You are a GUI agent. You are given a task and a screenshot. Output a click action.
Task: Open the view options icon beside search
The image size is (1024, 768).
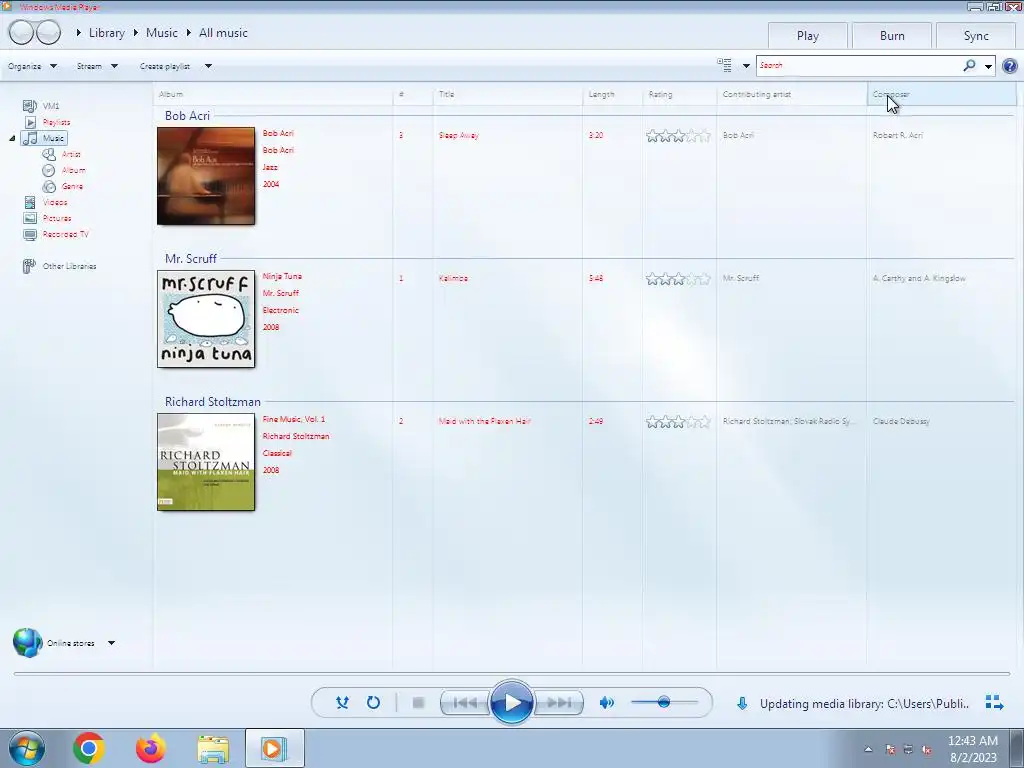click(x=724, y=65)
